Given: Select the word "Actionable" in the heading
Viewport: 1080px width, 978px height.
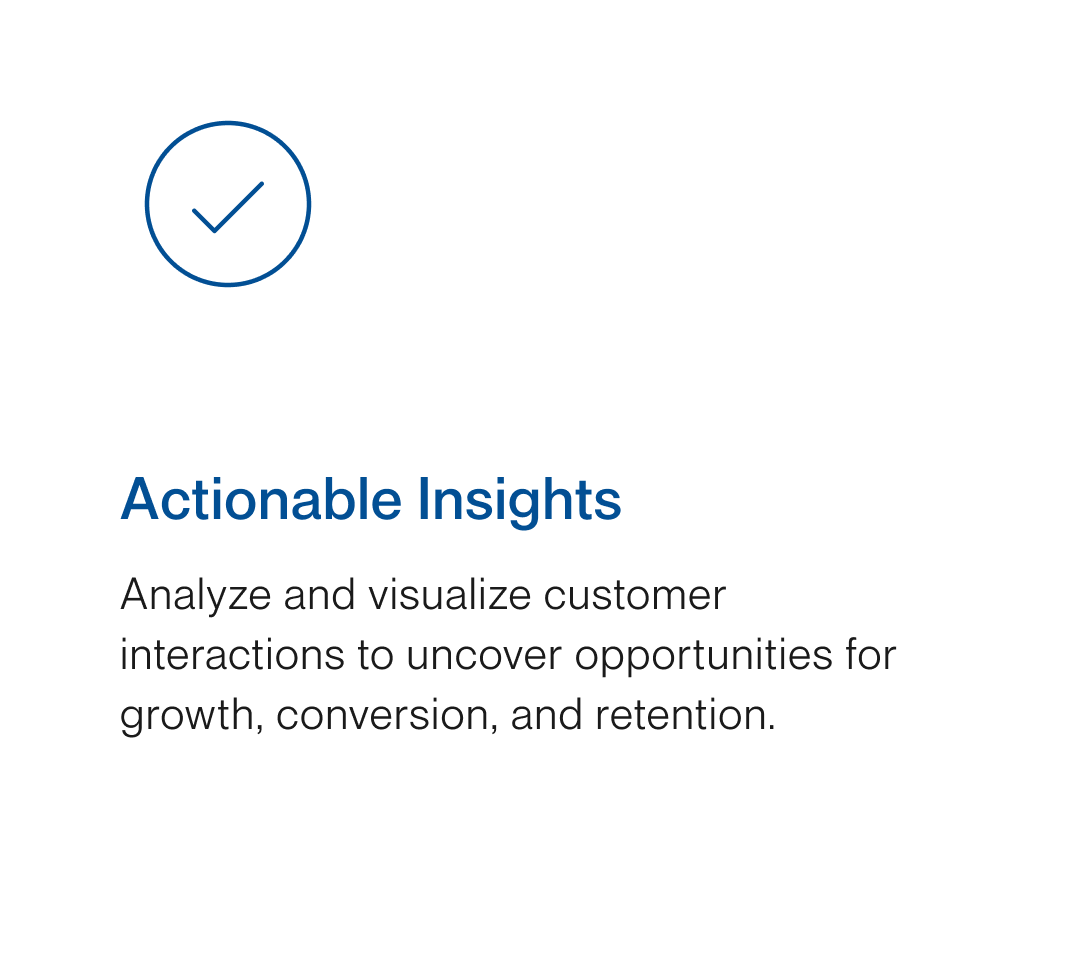Looking at the screenshot, I should tap(260, 498).
